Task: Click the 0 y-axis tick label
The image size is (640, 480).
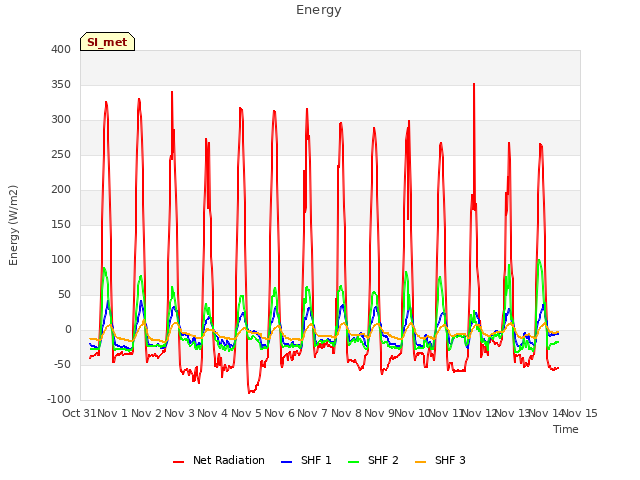Action: [68, 330]
